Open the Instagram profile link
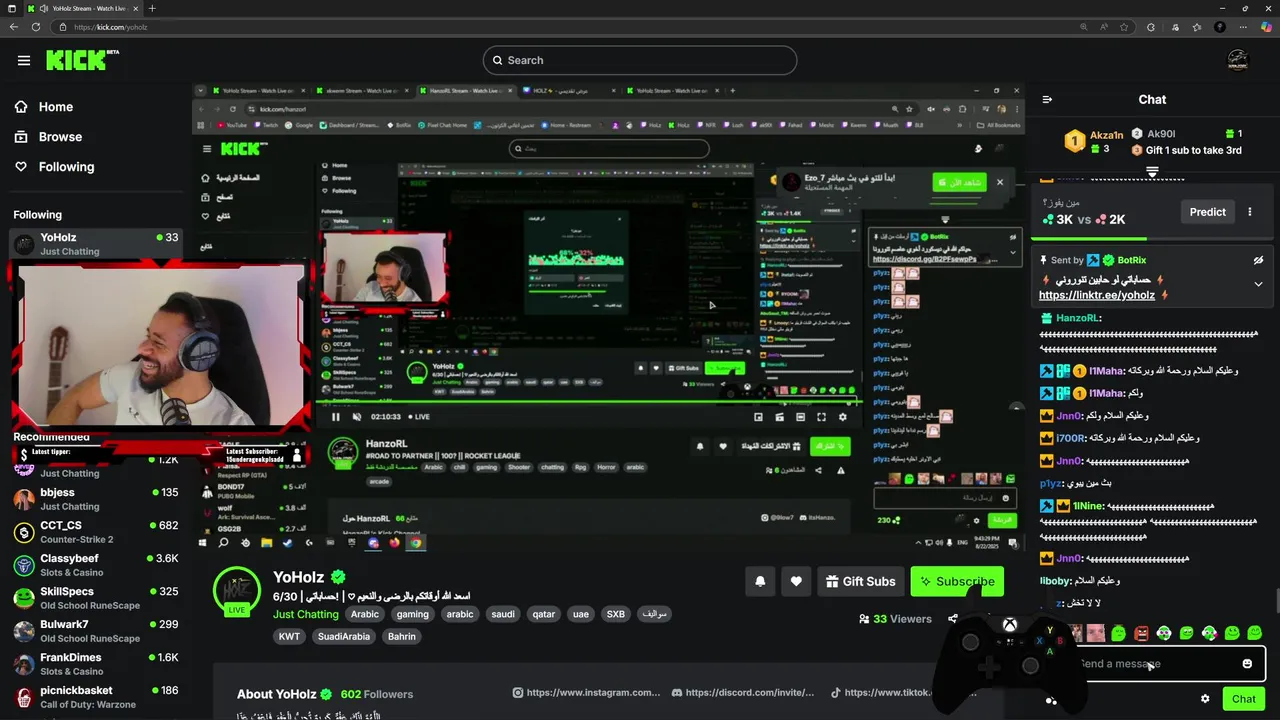Screen dimensions: 1280x720 point(586,692)
